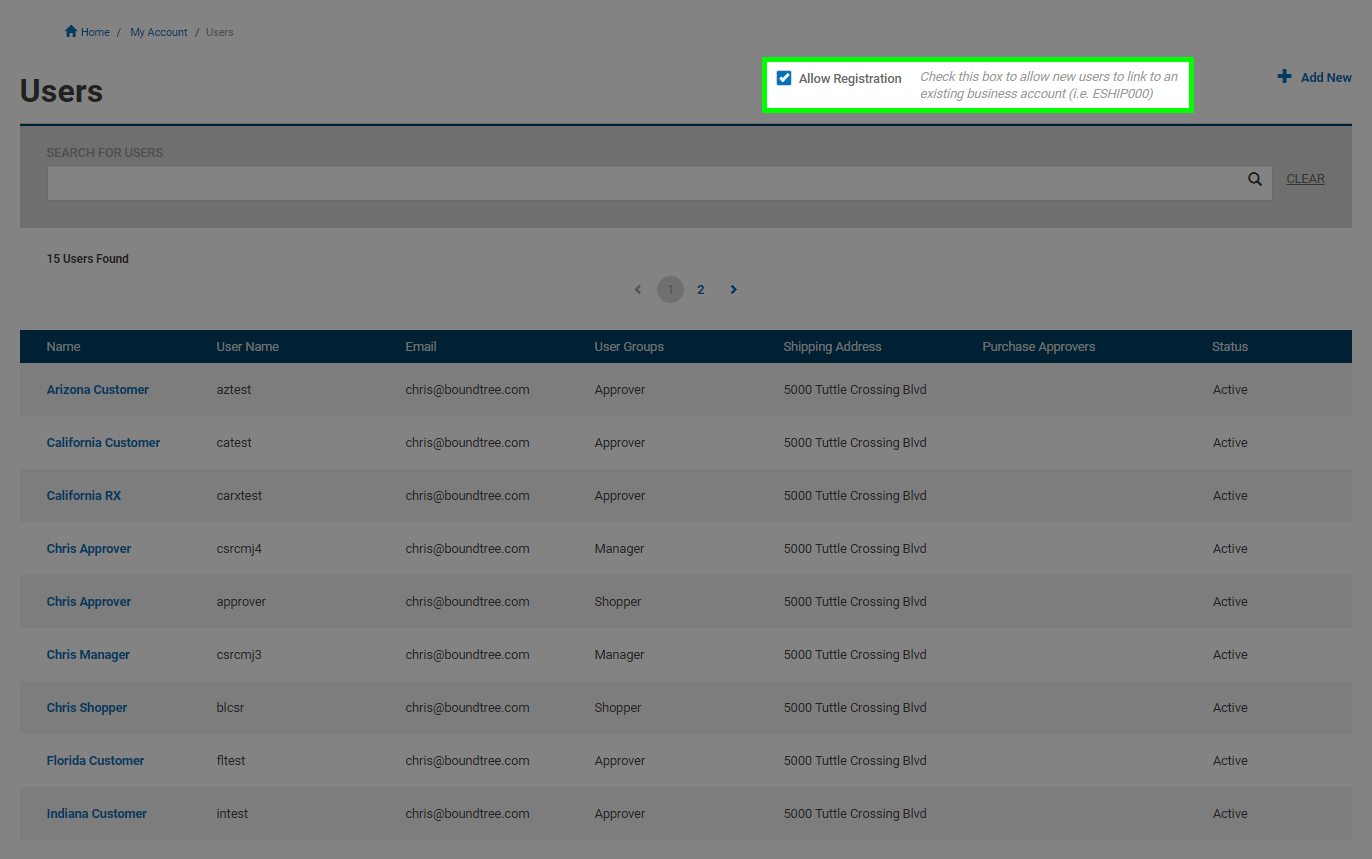Open the Indiana Customer user
This screenshot has height=859, width=1372.
[97, 814]
